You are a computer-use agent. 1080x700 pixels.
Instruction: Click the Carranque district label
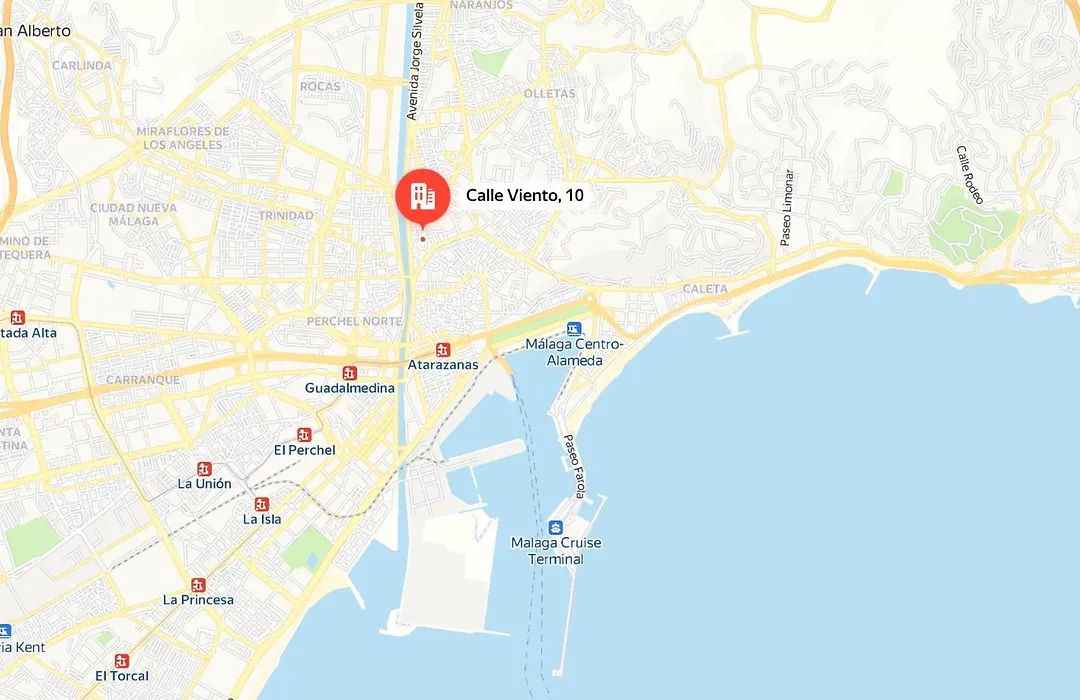143,380
